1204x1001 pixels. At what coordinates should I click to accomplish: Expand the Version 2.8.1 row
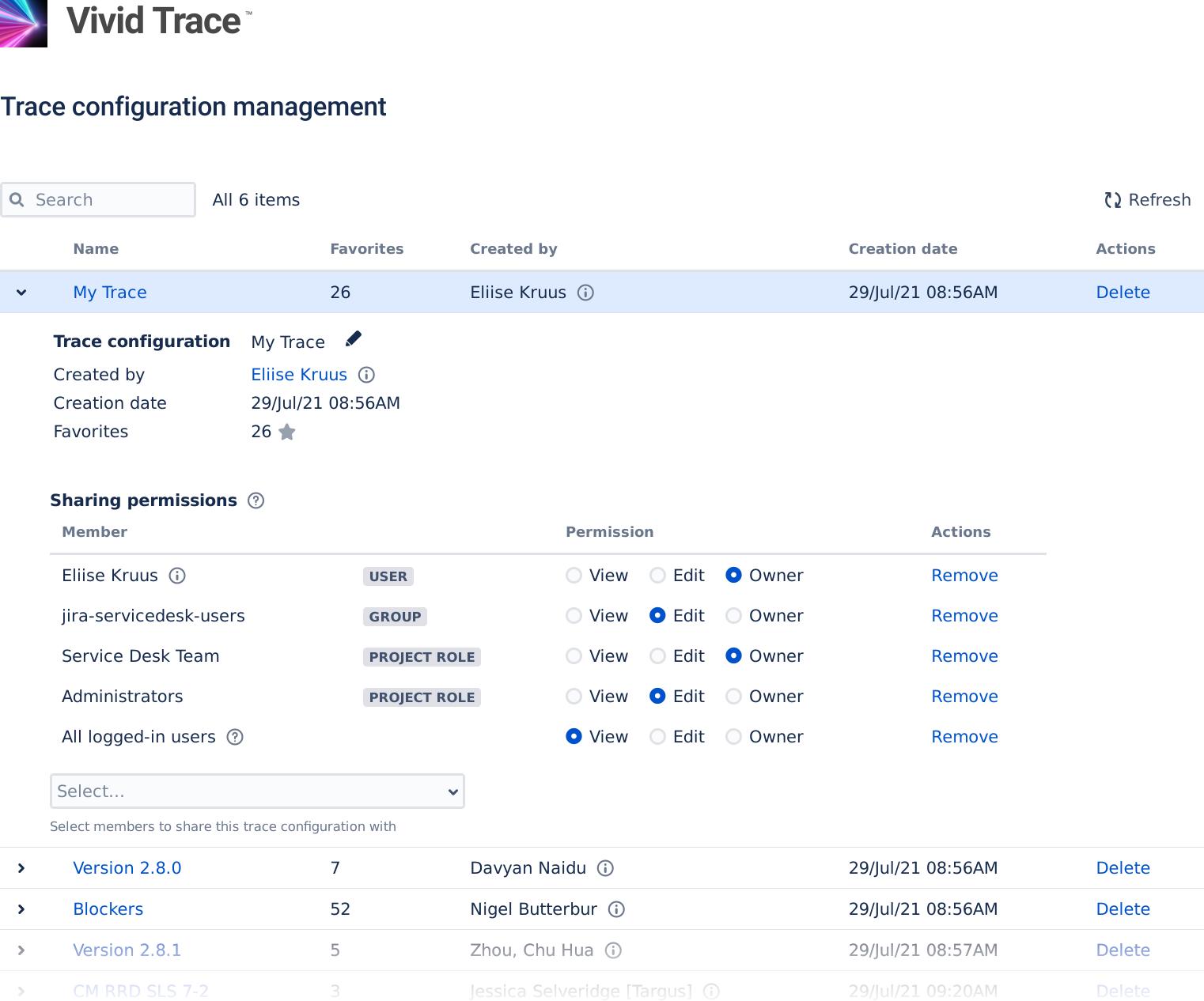(x=21, y=950)
